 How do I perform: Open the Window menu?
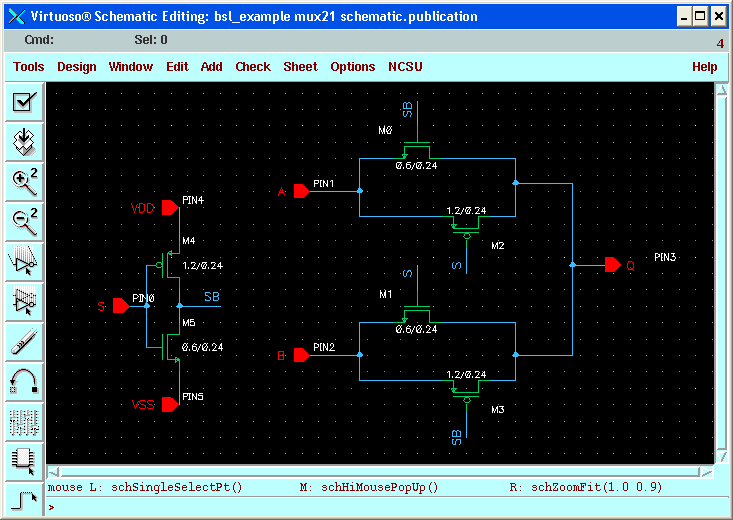130,67
